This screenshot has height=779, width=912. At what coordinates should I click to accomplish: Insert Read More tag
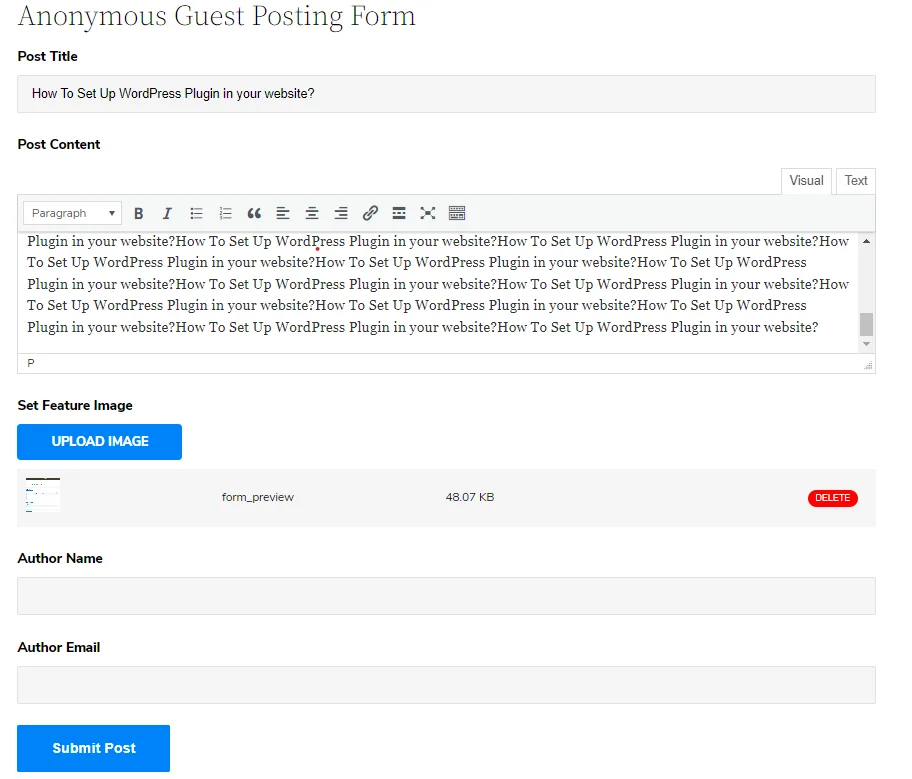(x=399, y=214)
